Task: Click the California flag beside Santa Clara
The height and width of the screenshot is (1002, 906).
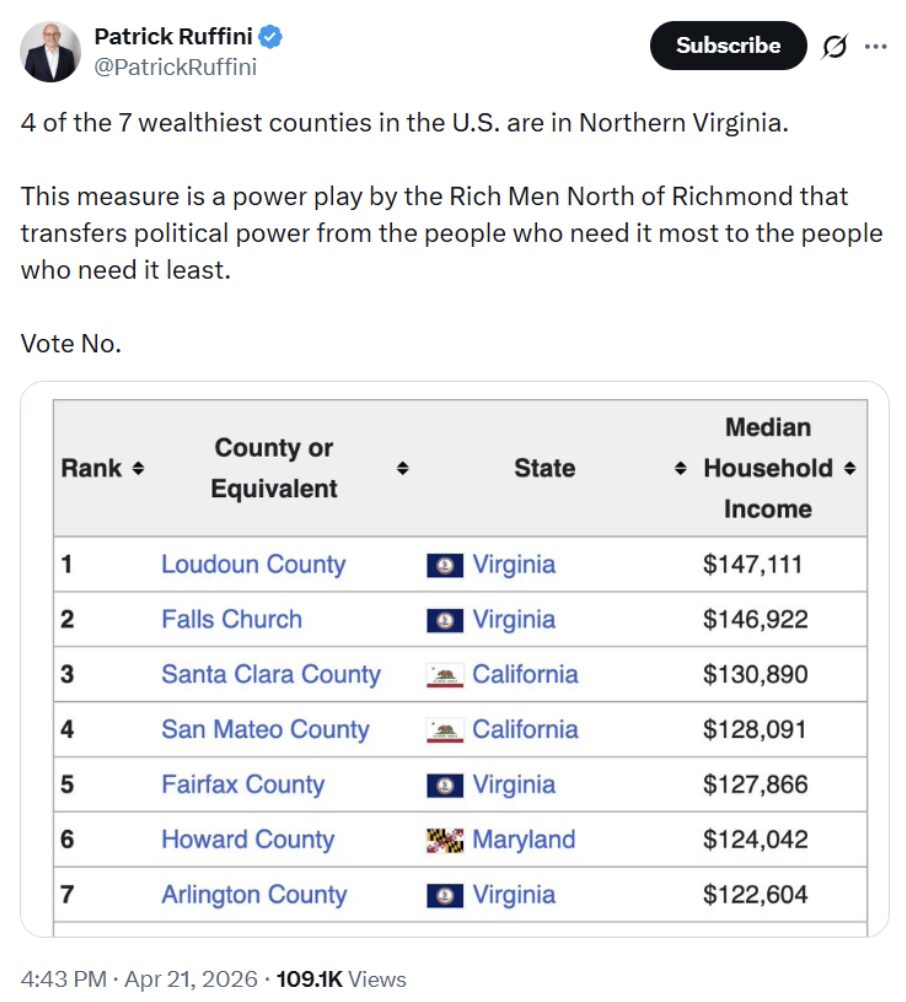Action: pyautogui.click(x=444, y=676)
